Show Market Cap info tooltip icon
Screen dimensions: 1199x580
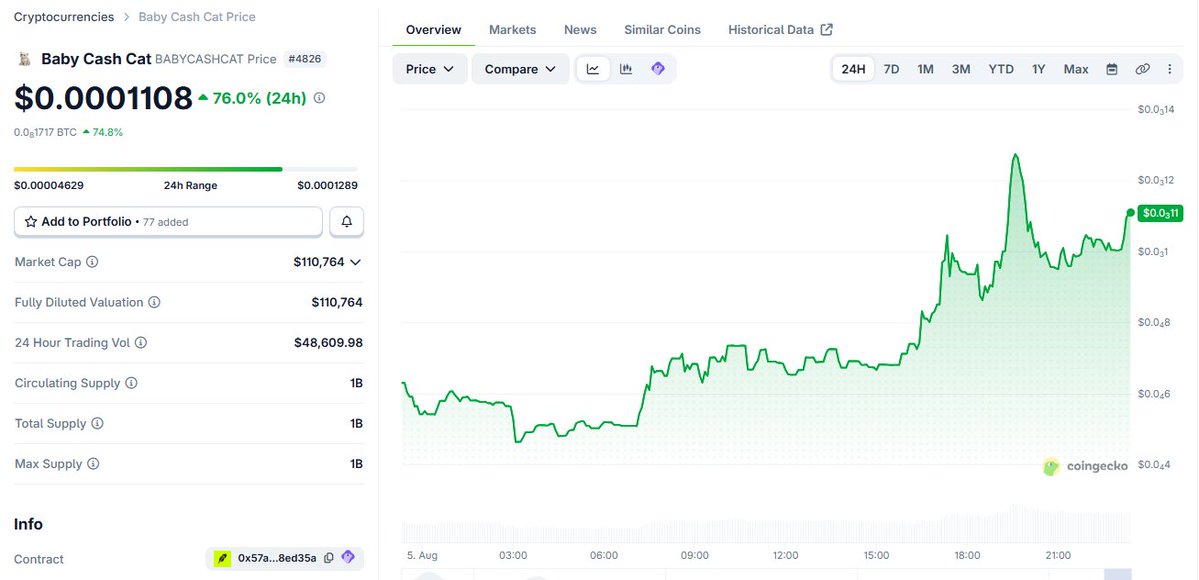click(92, 262)
